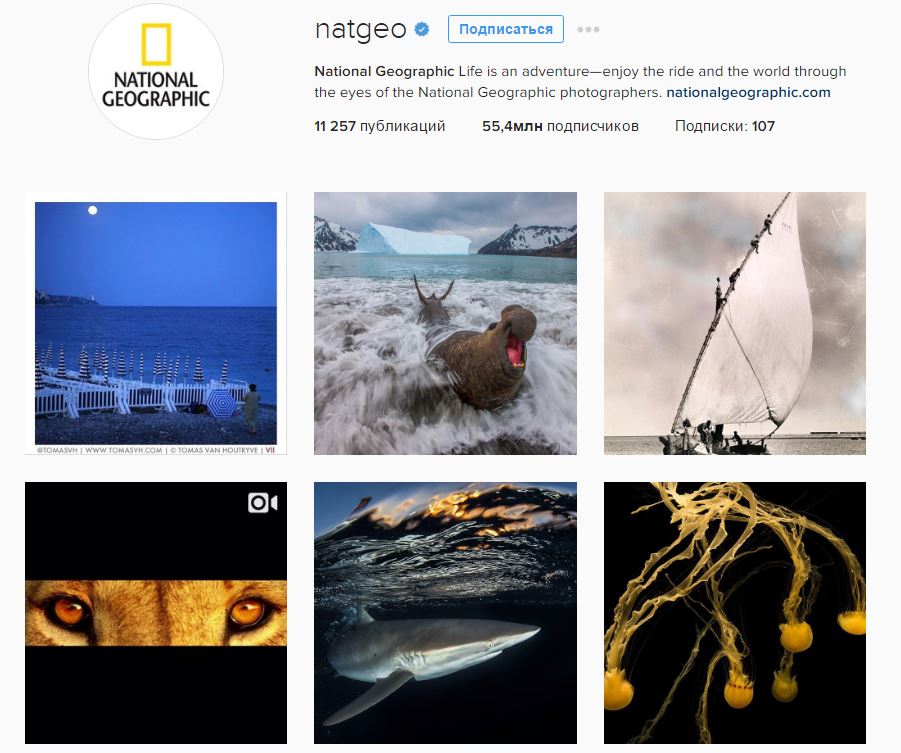
Task: View the 55,4млн подписчиков followers list
Action: [x=560, y=126]
